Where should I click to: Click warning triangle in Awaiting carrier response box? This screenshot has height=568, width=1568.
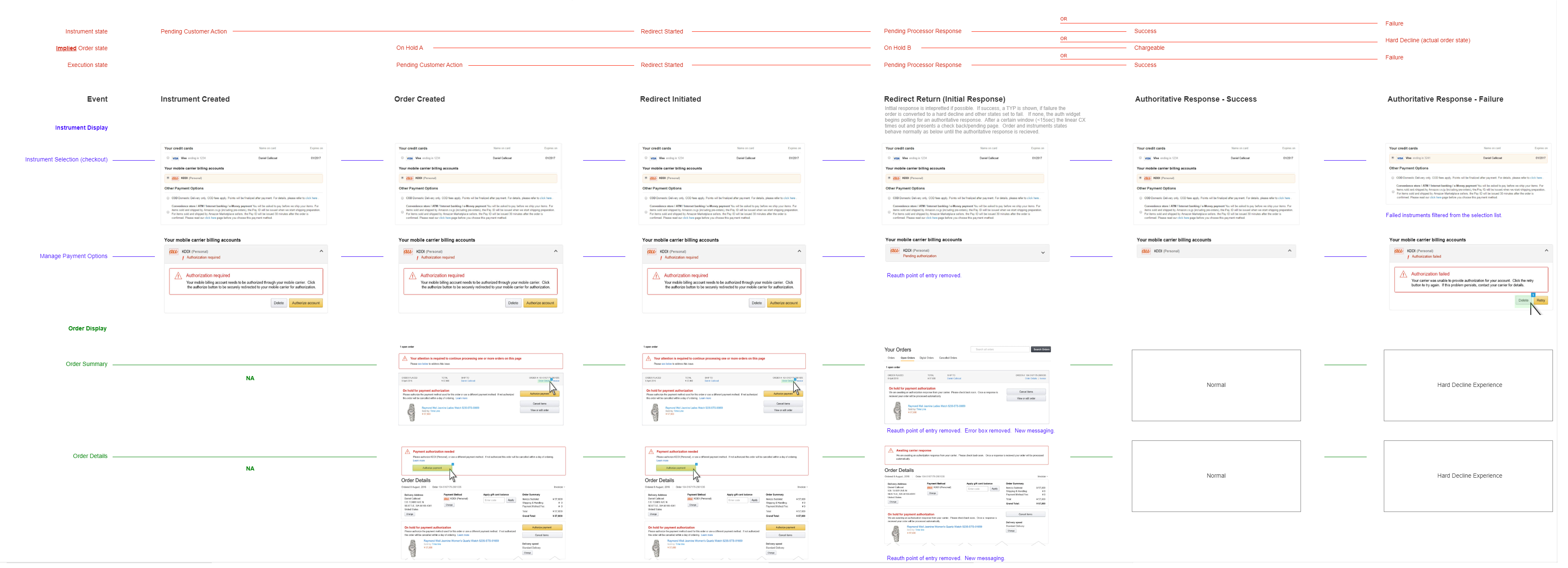tap(890, 451)
